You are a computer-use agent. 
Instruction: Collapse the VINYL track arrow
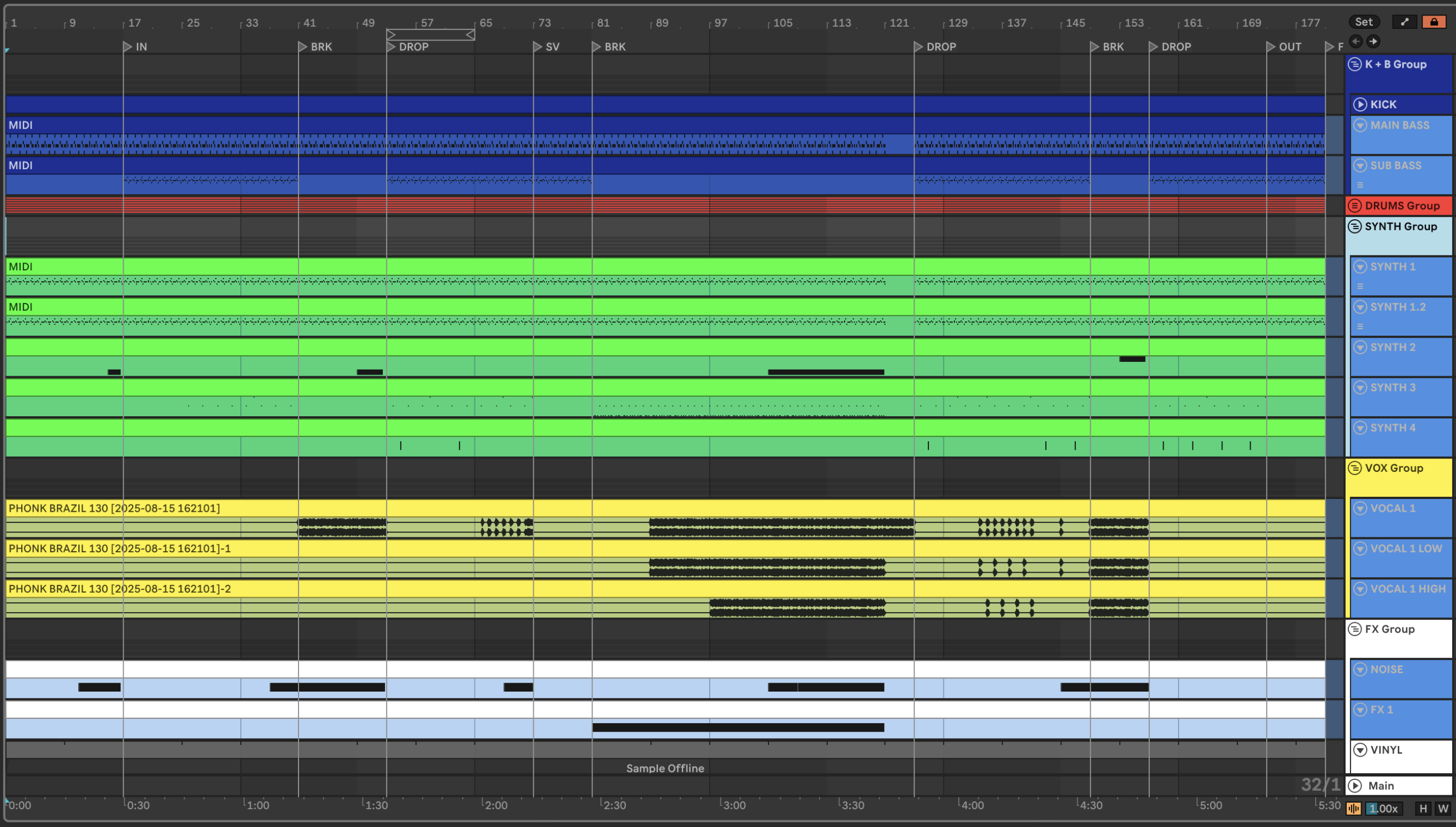(1359, 750)
